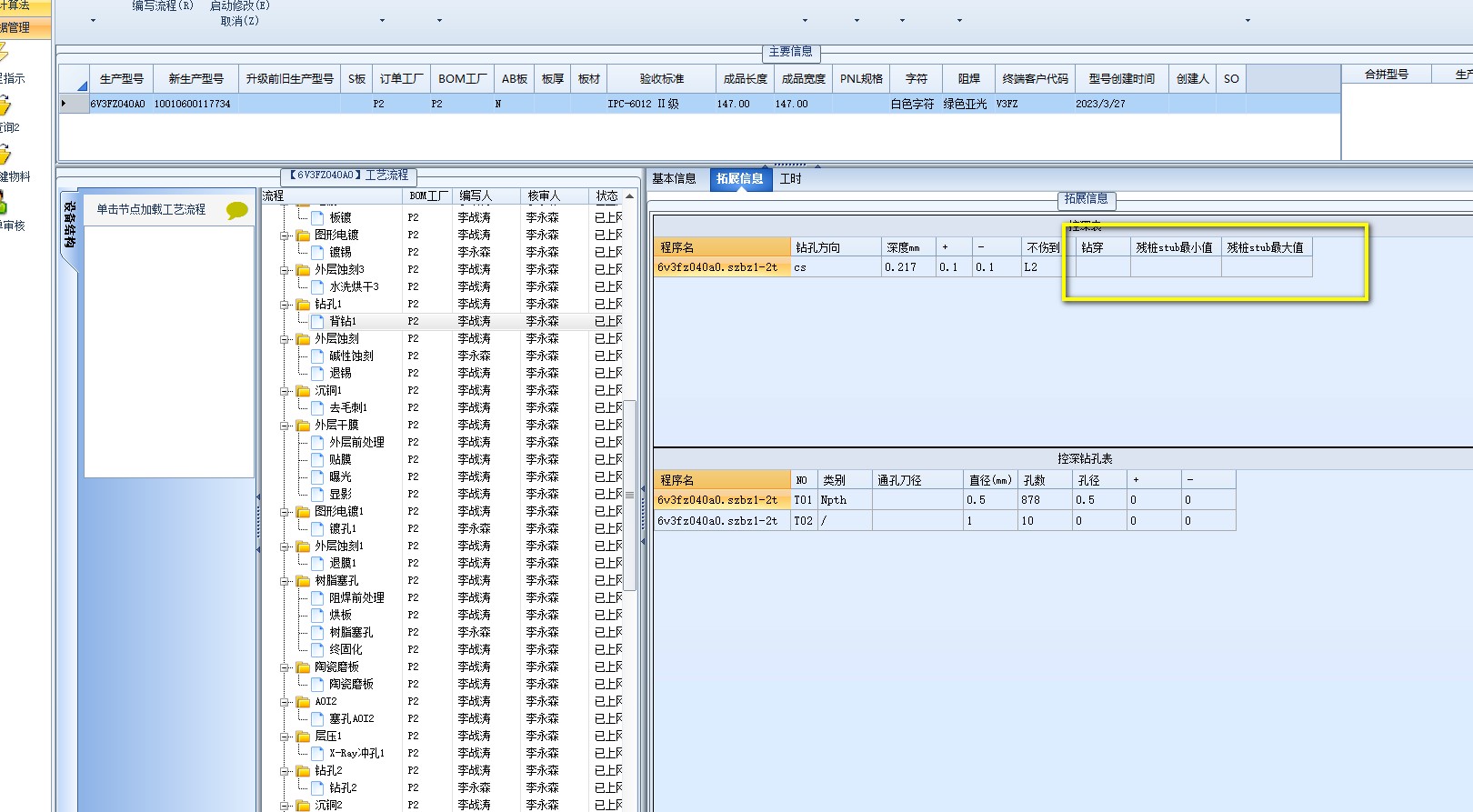1473x812 pixels.
Task: Select the T01 row in 控深钻孔表
Action: [x=944, y=500]
